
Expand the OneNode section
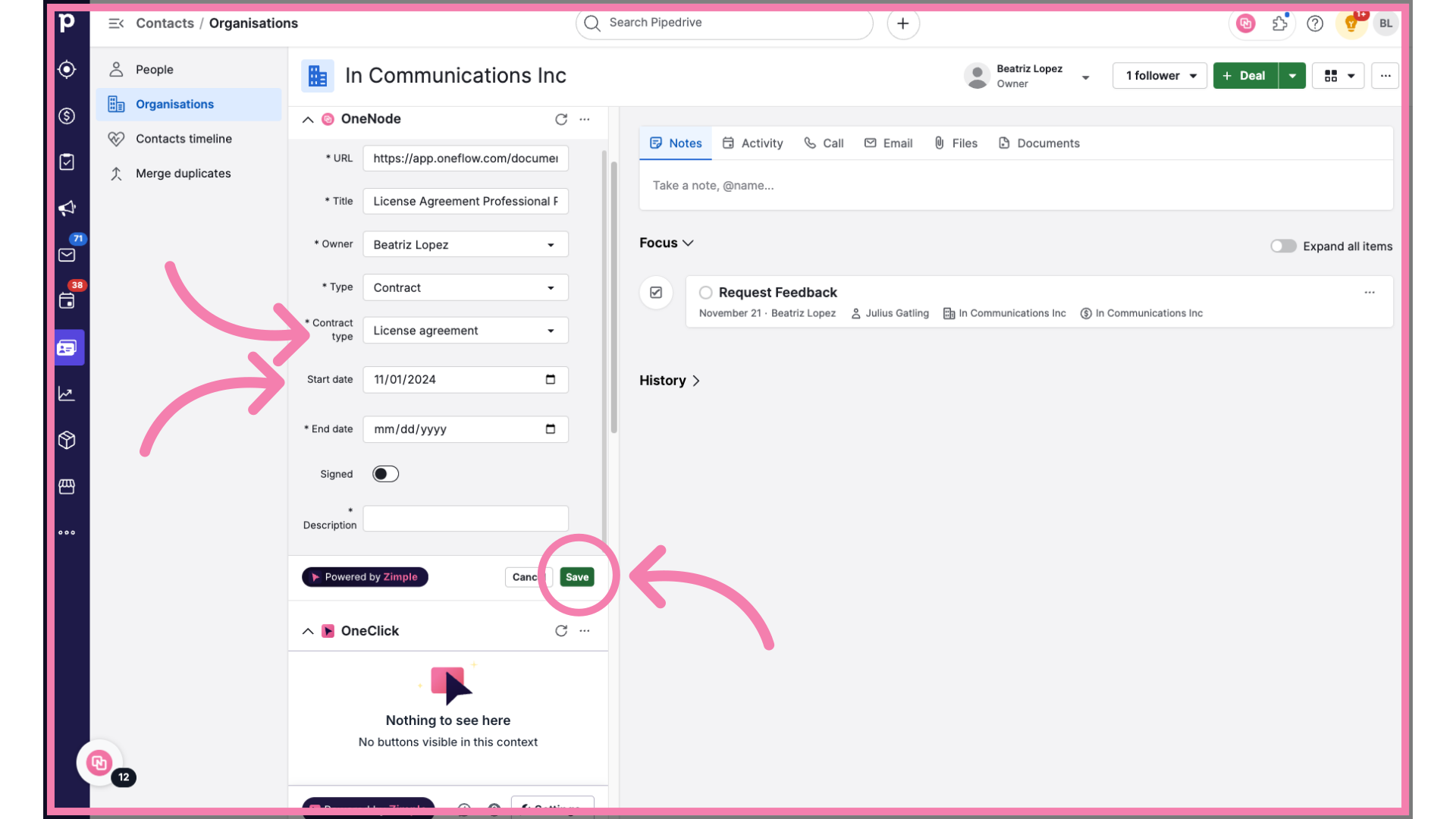tap(308, 118)
